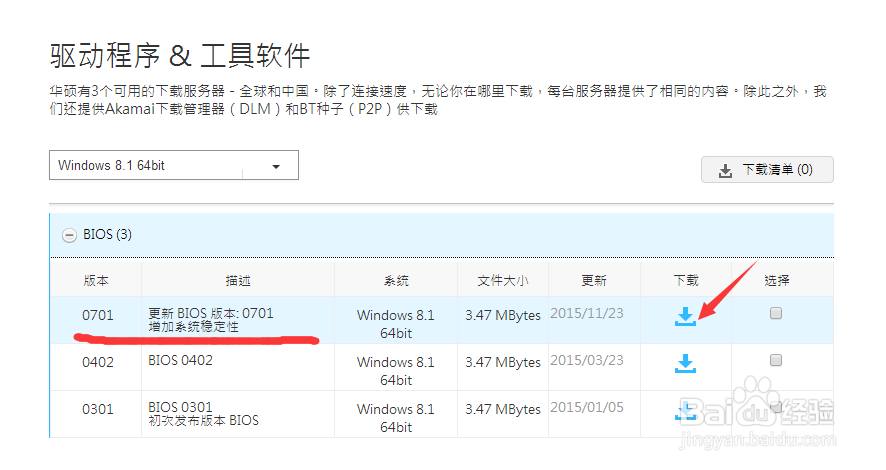Click the 选择 column header
The height and width of the screenshot is (470, 886).
[777, 280]
